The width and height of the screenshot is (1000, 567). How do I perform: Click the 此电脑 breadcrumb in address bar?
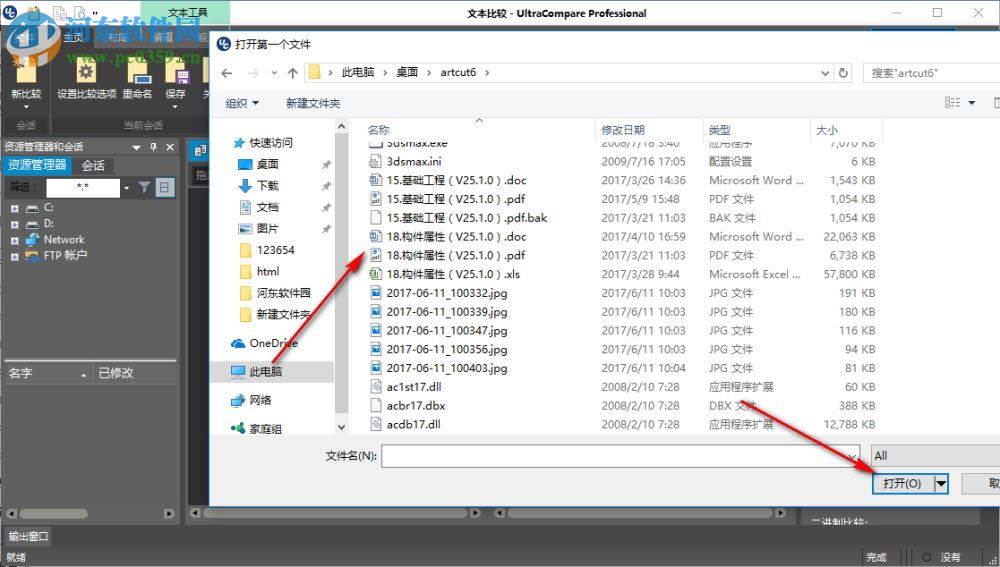click(358, 72)
